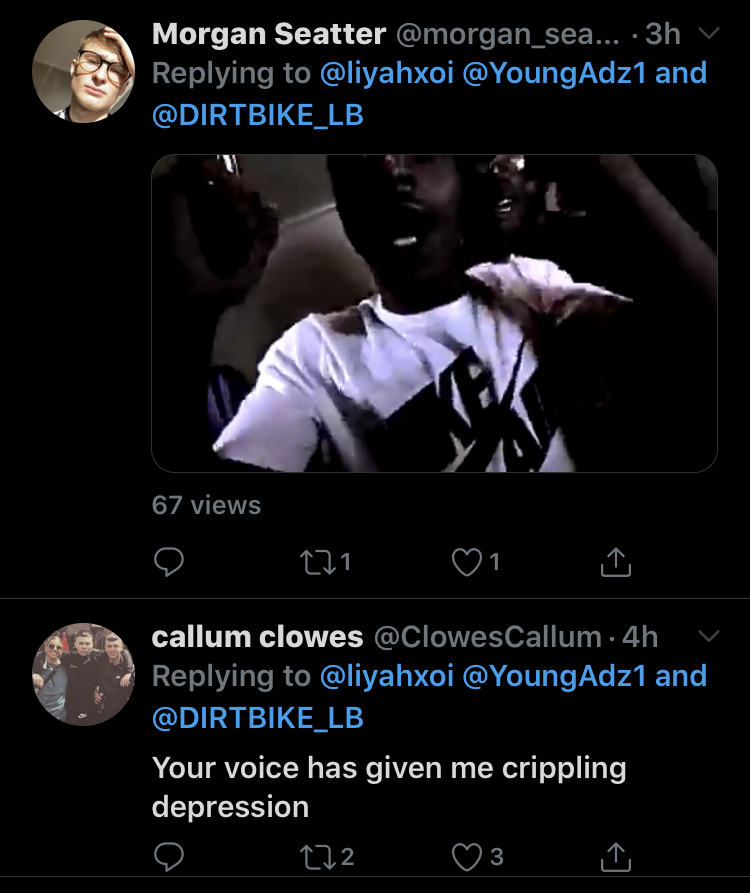Open options chevron on Morgan Seatter's tweet
This screenshot has width=750, height=893.
pos(708,35)
